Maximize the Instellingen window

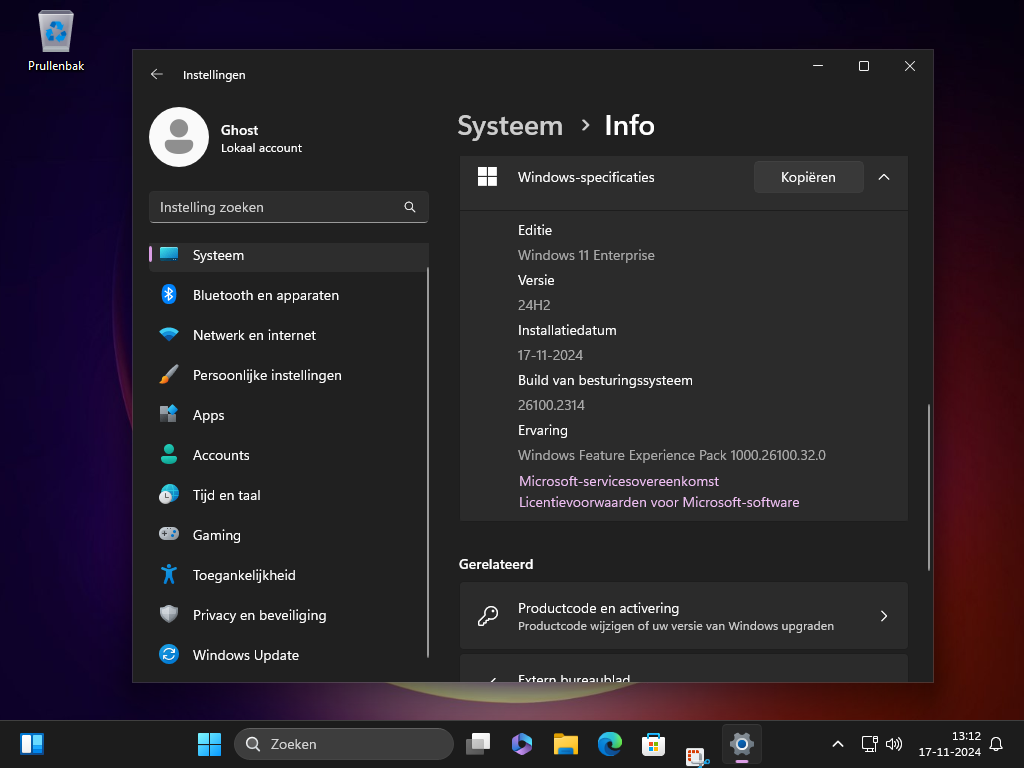[863, 66]
